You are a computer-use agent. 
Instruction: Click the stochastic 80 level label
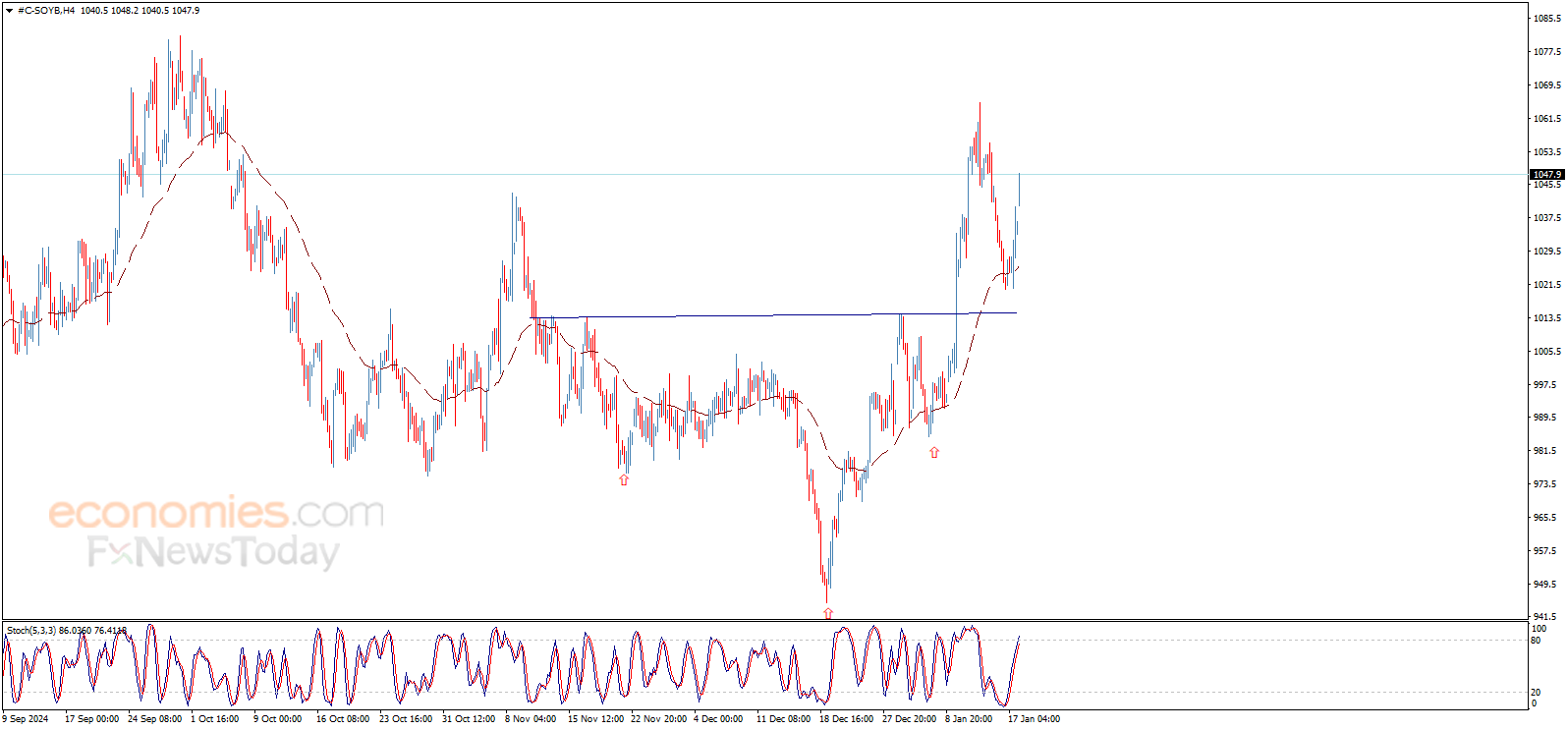[x=1536, y=641]
